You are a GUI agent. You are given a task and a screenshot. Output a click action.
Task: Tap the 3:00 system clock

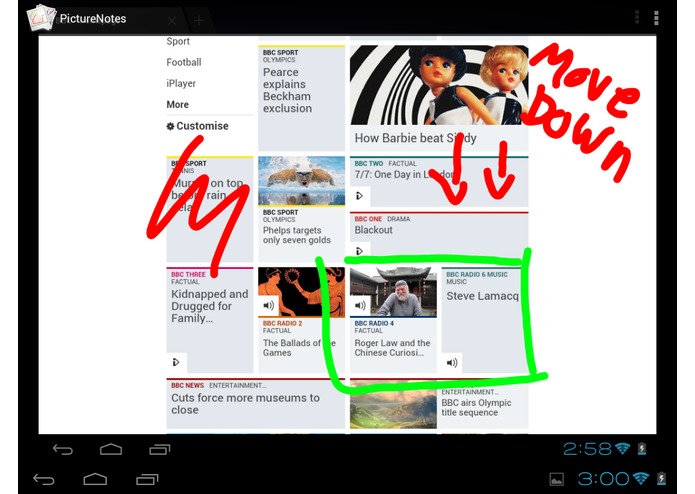point(603,478)
